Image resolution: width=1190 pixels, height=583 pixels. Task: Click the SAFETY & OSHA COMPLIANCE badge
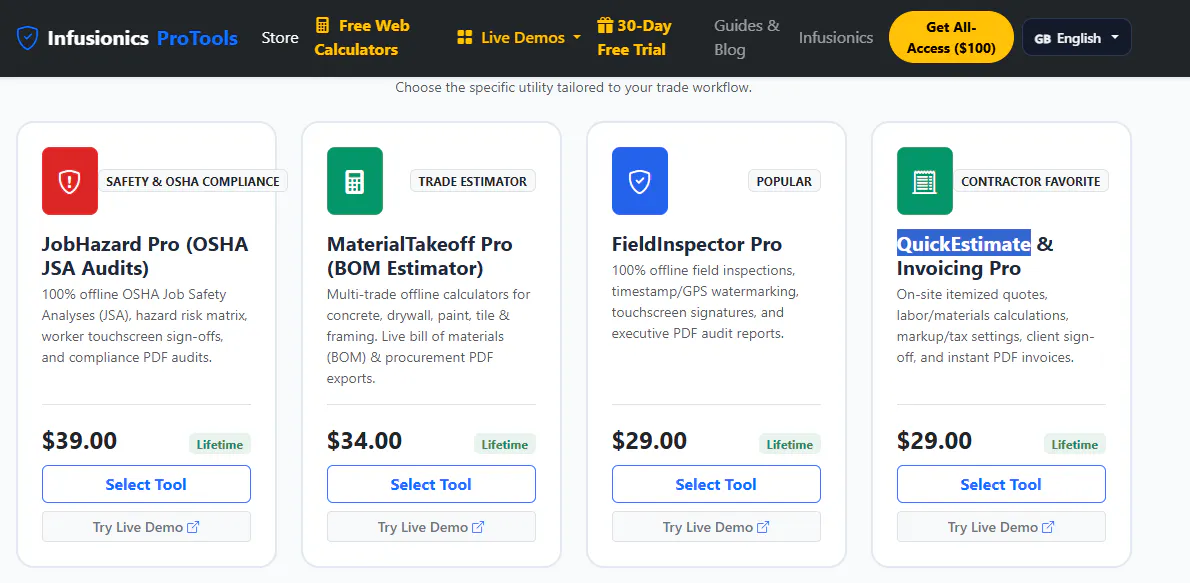pyautogui.click(x=193, y=181)
